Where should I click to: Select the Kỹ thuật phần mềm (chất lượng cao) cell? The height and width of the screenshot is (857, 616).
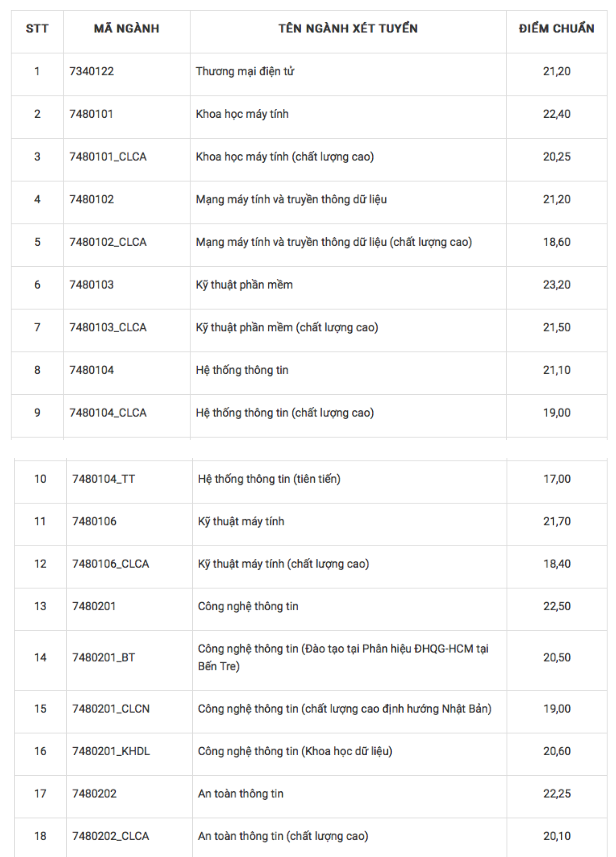tap(287, 327)
